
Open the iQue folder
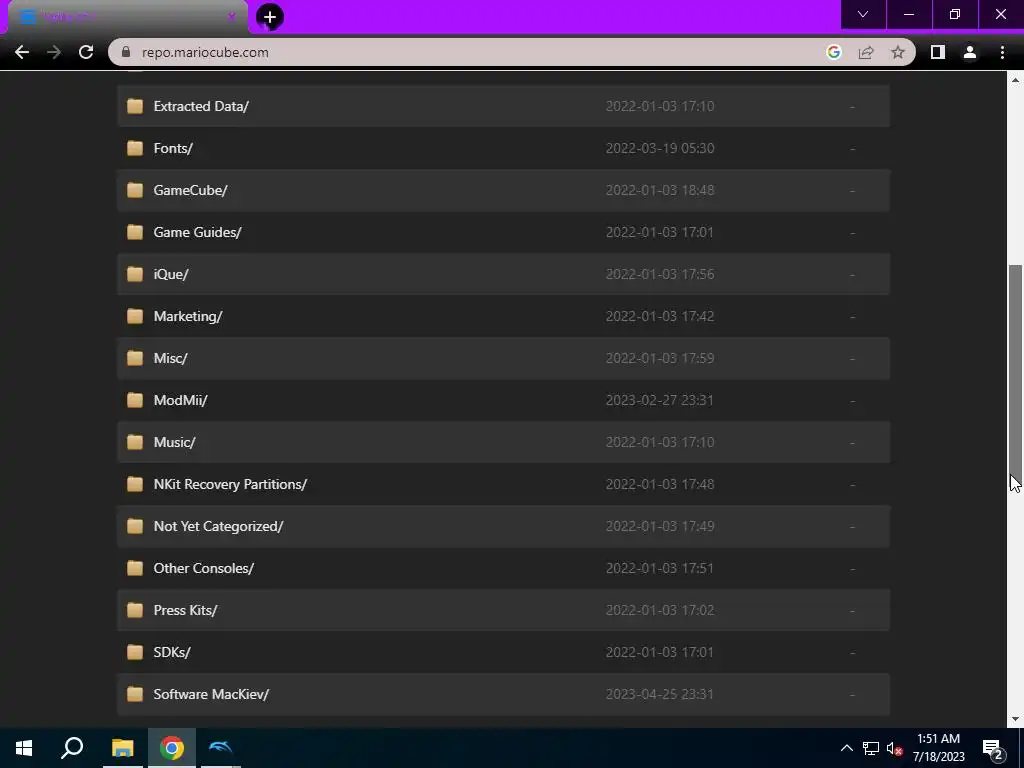(x=170, y=274)
